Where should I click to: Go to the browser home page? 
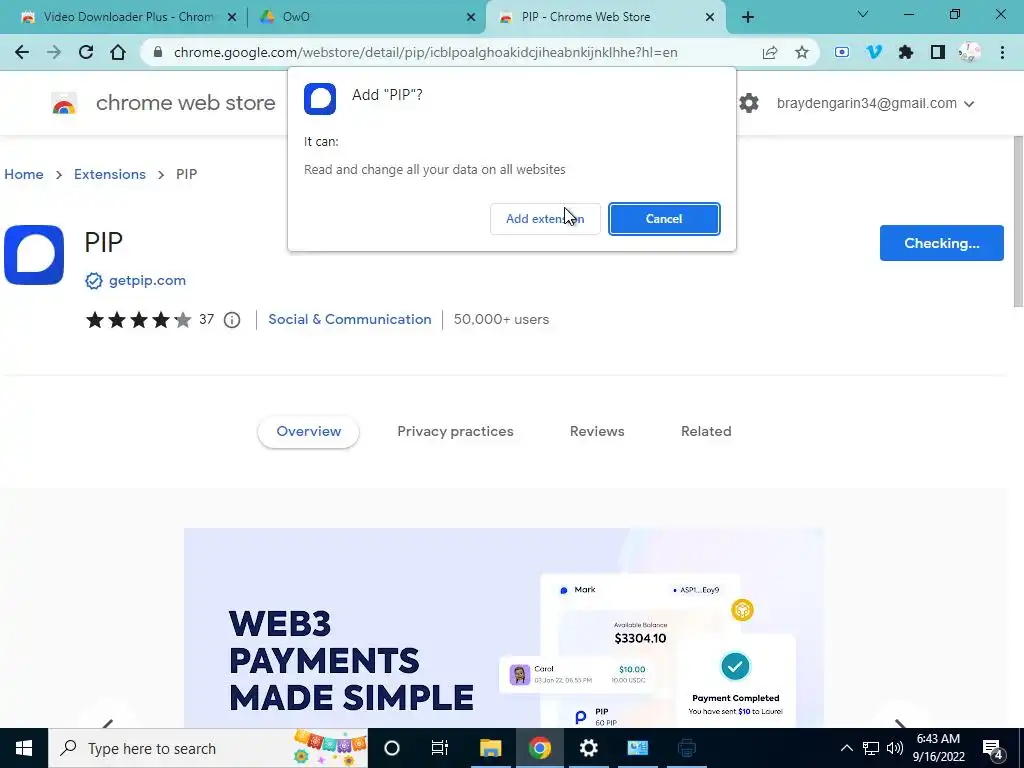[118, 52]
